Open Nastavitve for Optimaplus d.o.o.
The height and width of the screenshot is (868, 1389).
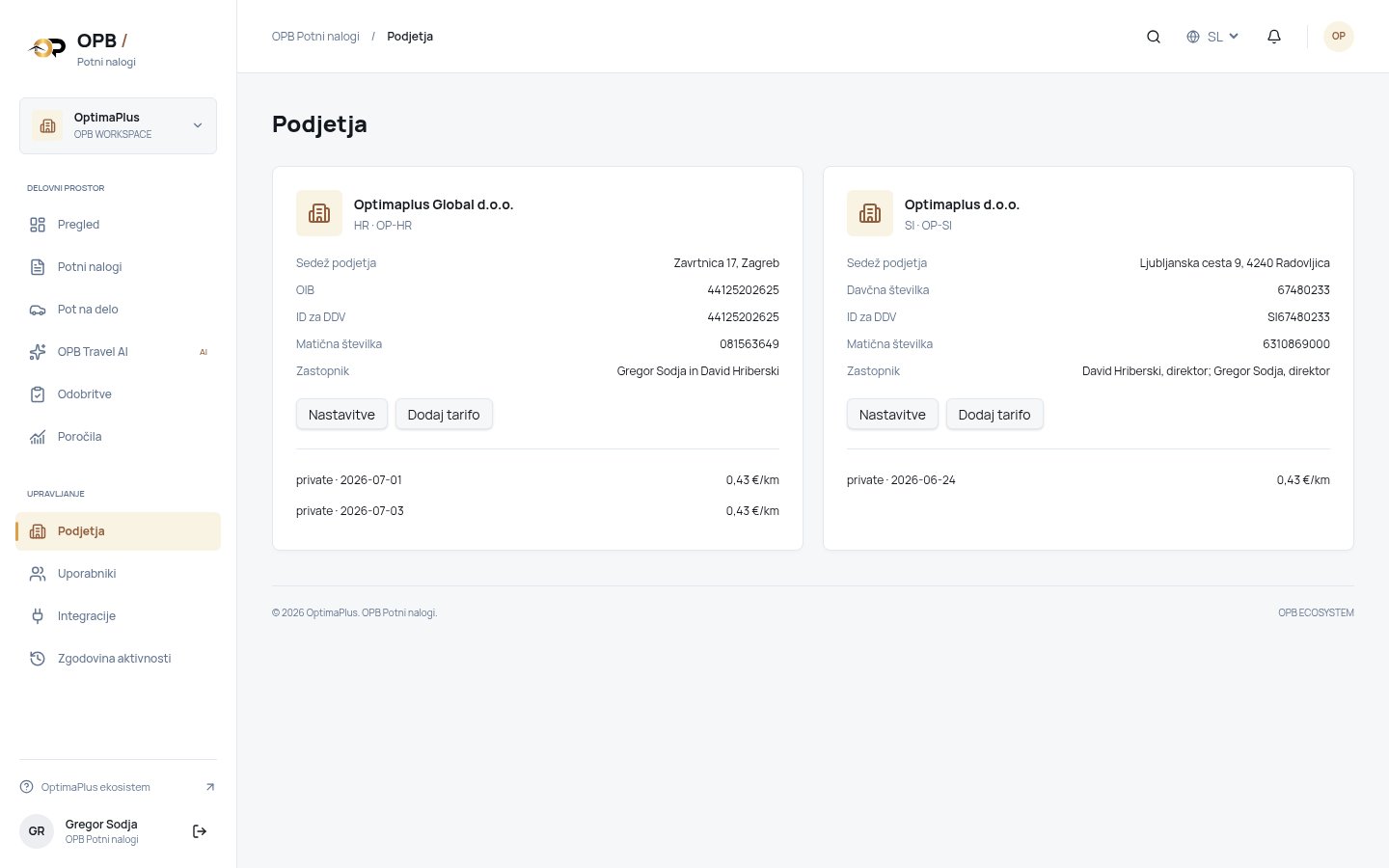892,415
